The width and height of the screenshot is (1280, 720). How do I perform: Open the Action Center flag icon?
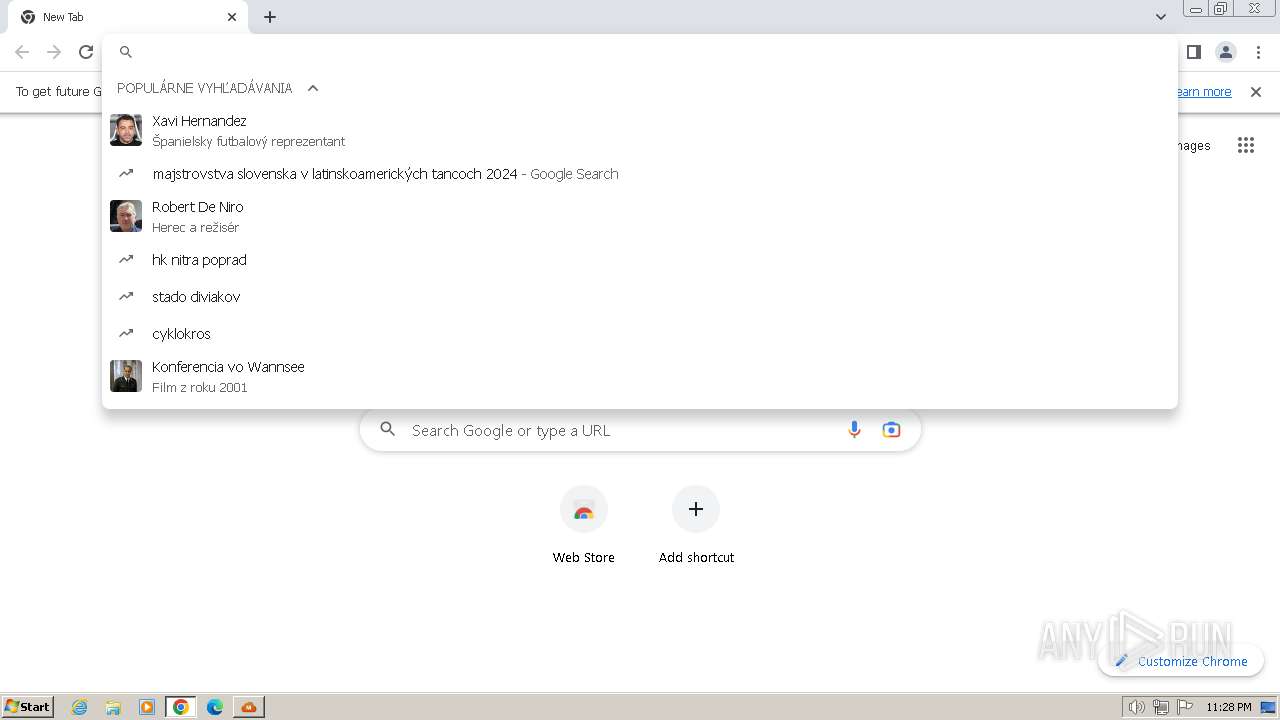pos(1186,707)
